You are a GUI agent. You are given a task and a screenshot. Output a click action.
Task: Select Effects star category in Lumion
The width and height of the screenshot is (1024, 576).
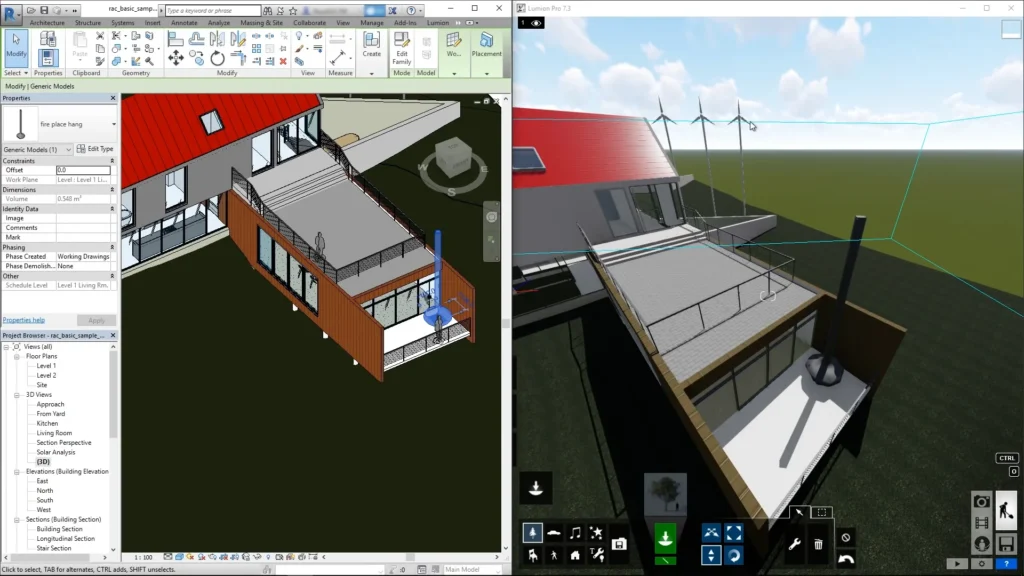[596, 533]
